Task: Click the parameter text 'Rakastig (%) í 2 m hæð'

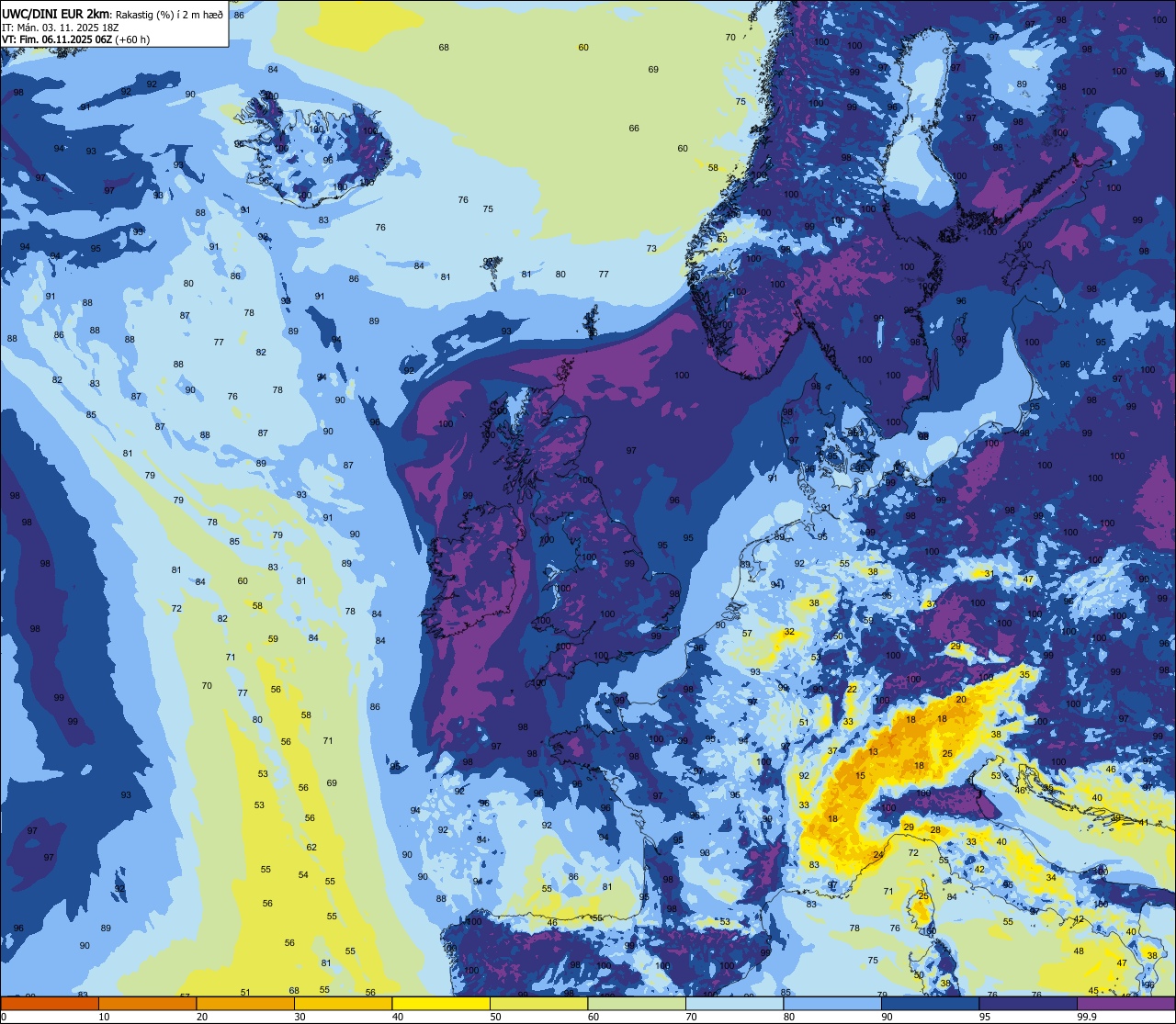Action: pos(168,14)
